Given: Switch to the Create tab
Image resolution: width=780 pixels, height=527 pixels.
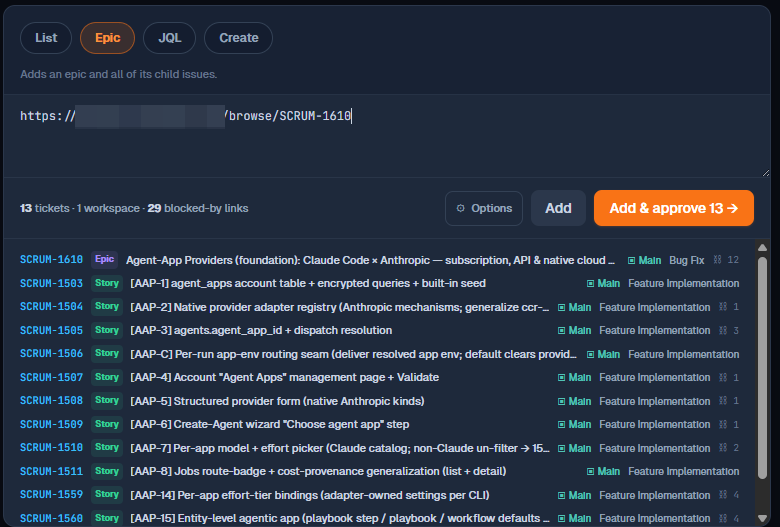Looking at the screenshot, I should pos(239,38).
